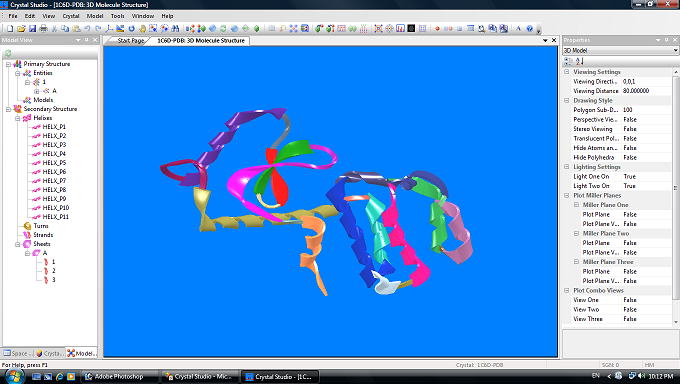Click the Print toolbar icon
The height and width of the screenshot is (384, 680).
click(x=43, y=29)
